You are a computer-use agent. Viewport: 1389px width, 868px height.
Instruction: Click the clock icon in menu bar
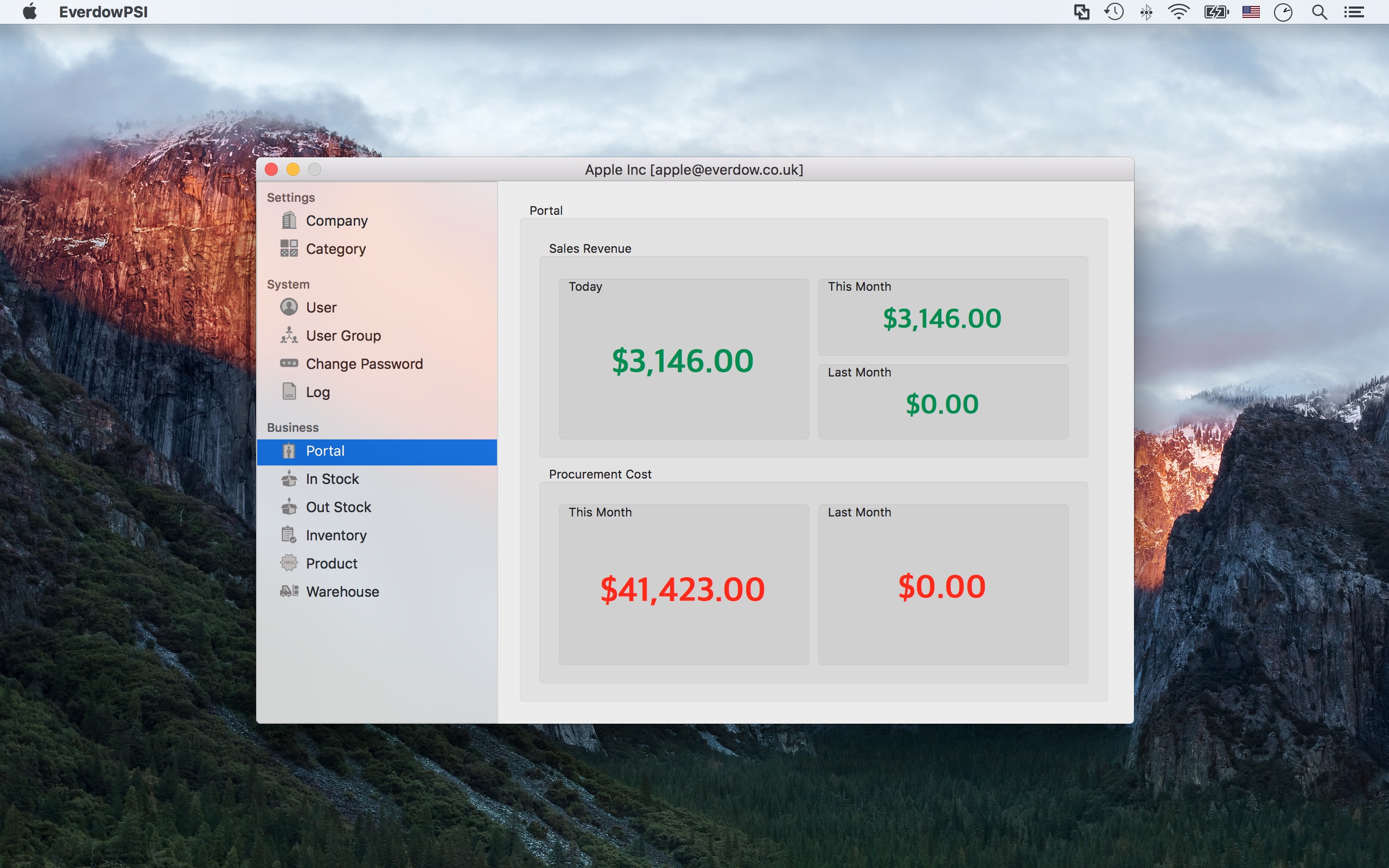click(x=1283, y=12)
